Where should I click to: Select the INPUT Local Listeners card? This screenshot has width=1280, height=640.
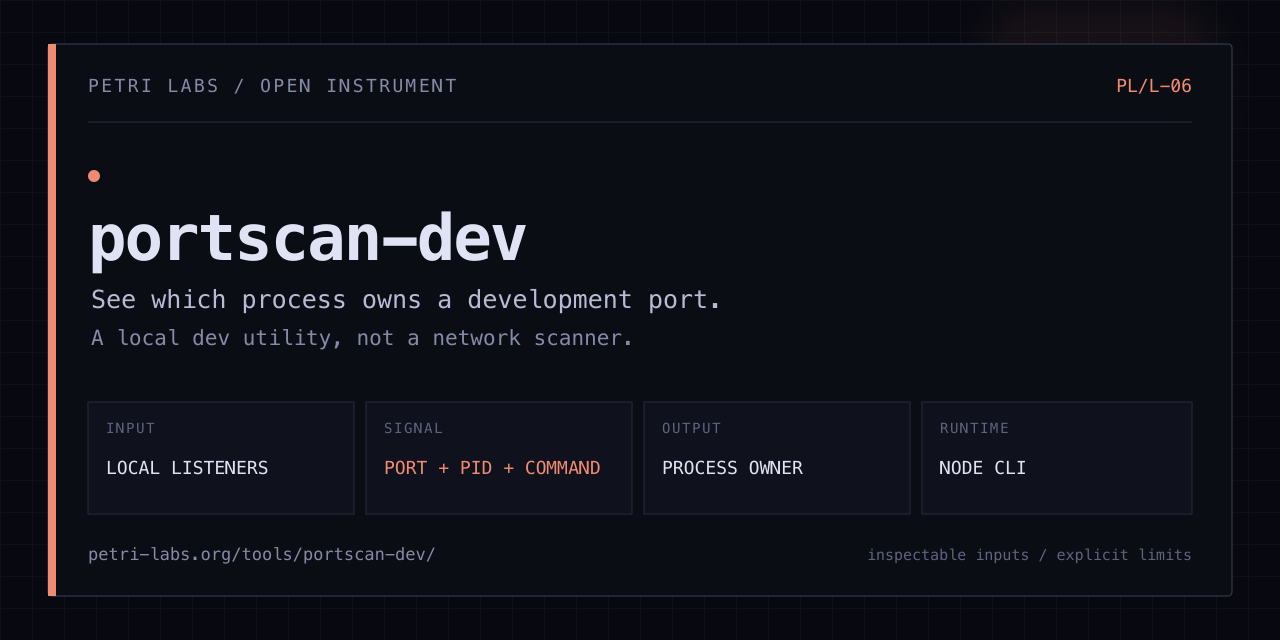pos(221,458)
